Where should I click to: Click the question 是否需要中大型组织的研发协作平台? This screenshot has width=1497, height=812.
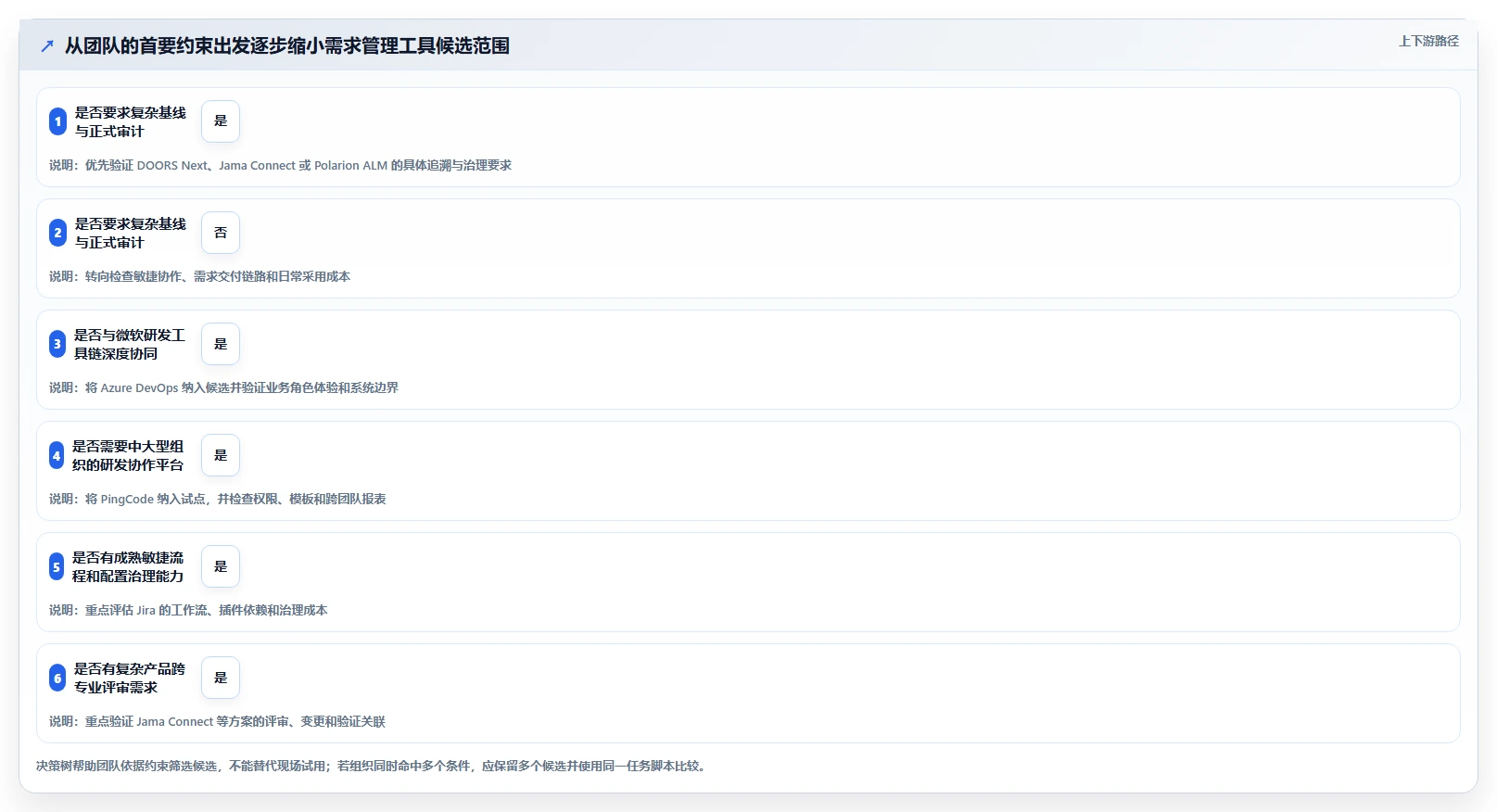click(128, 455)
